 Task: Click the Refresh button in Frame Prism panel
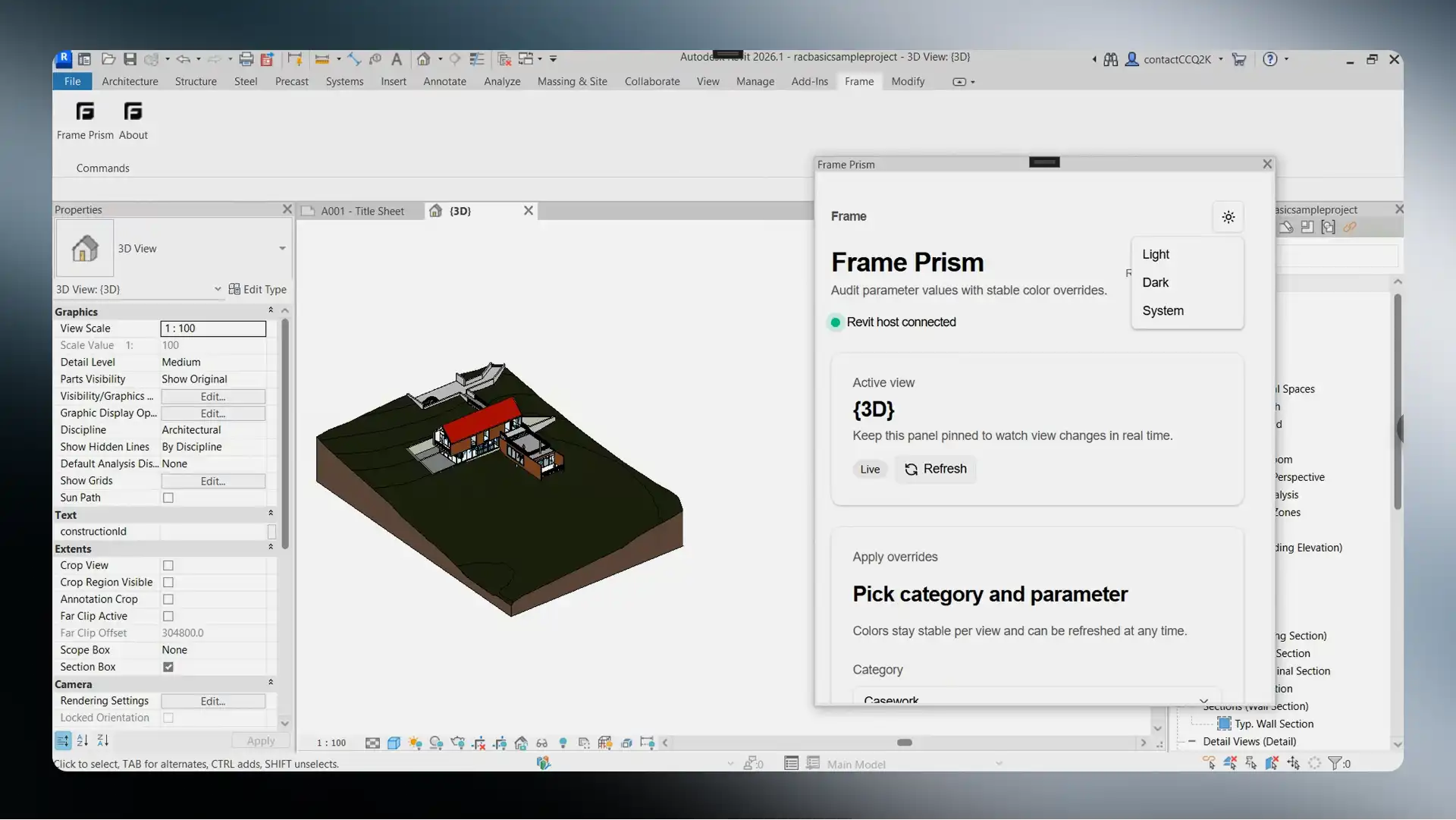tap(936, 469)
